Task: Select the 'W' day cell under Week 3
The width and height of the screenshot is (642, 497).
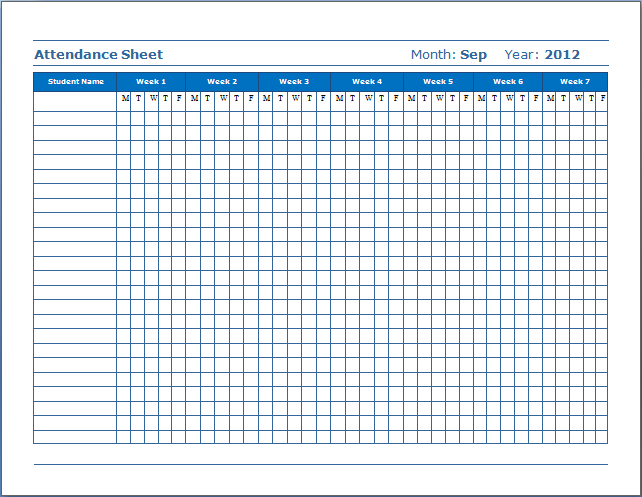Action: coord(294,101)
